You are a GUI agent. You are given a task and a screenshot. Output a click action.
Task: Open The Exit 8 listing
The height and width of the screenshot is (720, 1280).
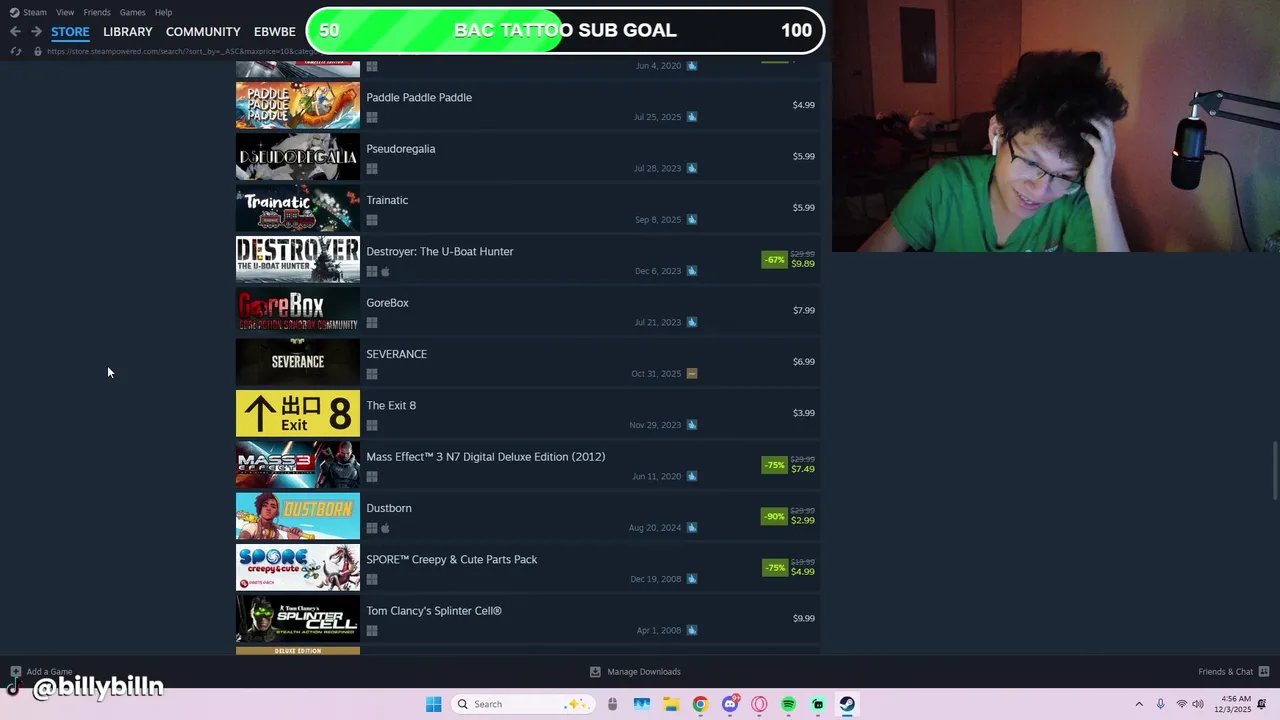point(528,413)
